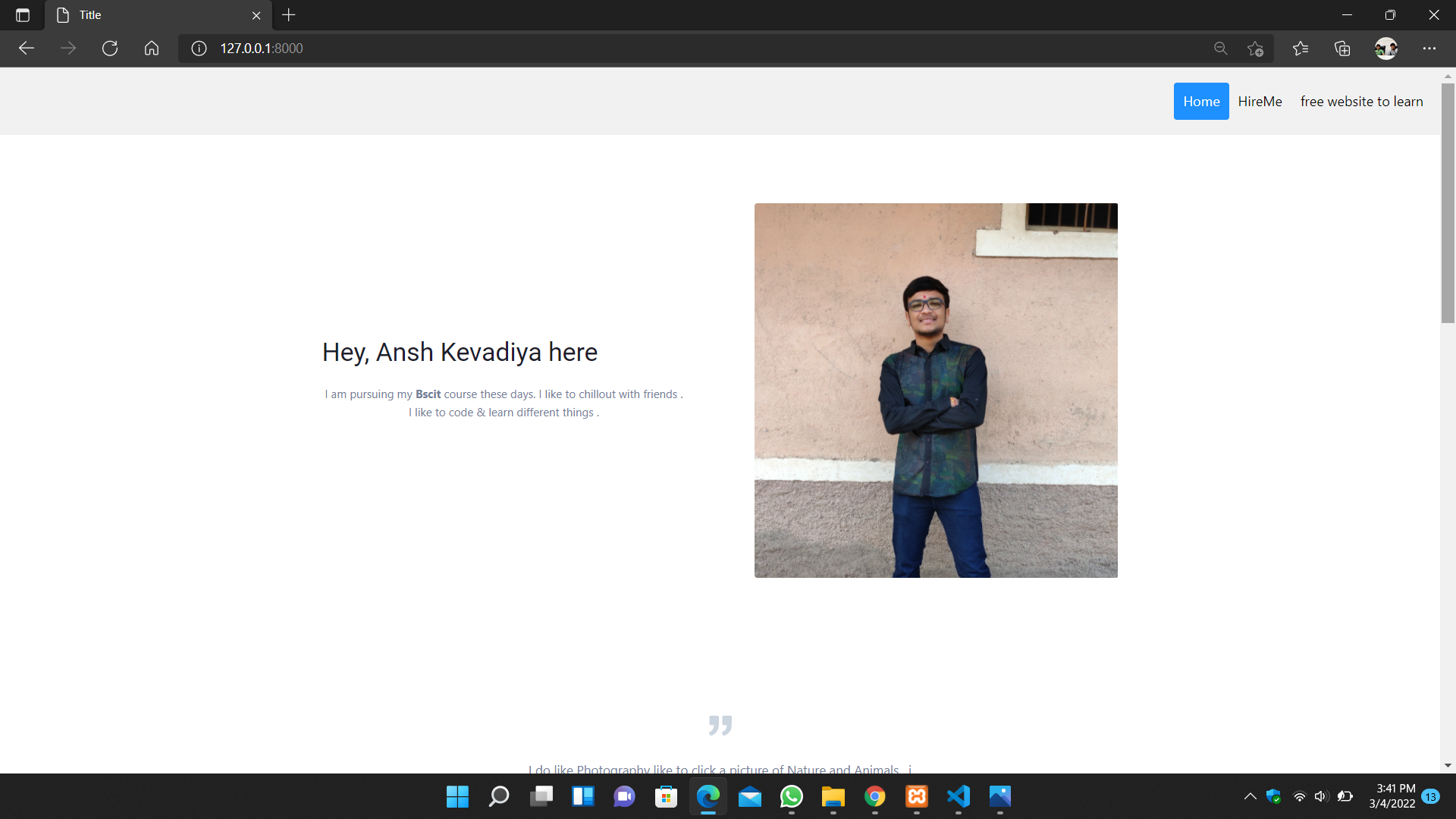Click the bold Bscit word
Screen dimensions: 1456x819
[x=428, y=394]
